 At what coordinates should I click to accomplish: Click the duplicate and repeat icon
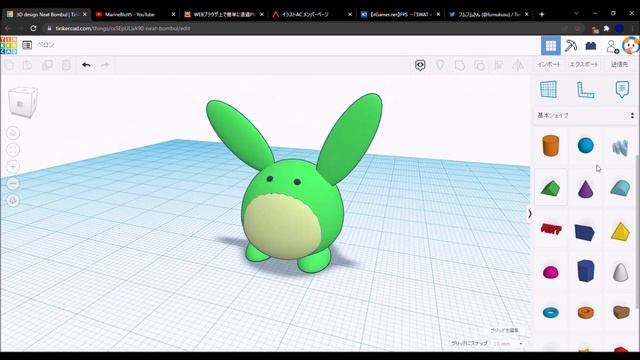point(47,65)
